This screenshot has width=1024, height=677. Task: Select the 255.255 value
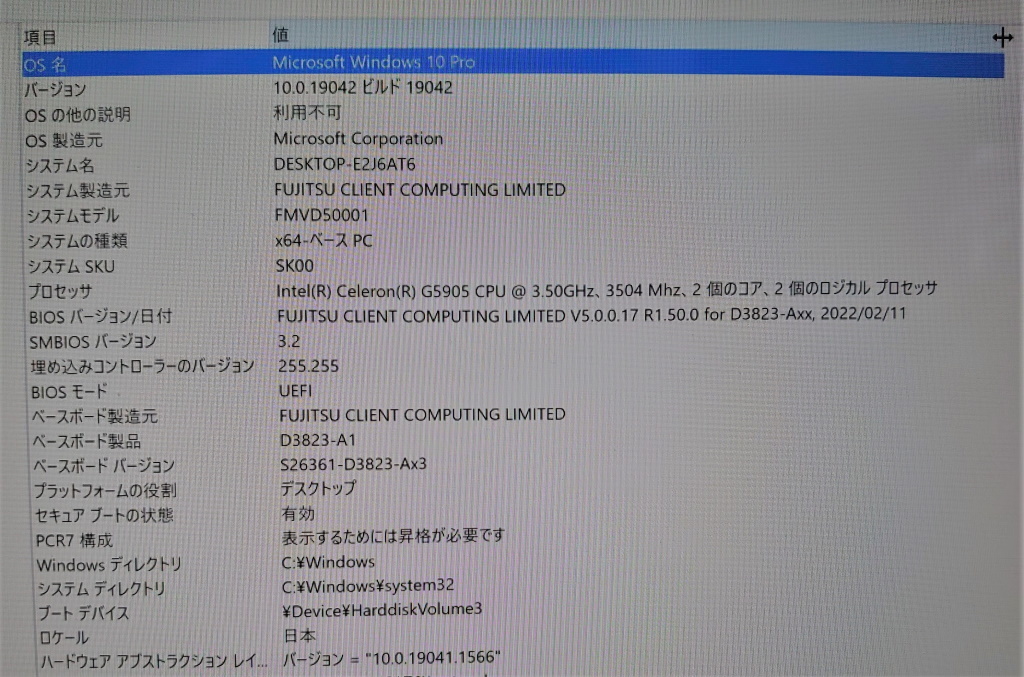point(308,366)
